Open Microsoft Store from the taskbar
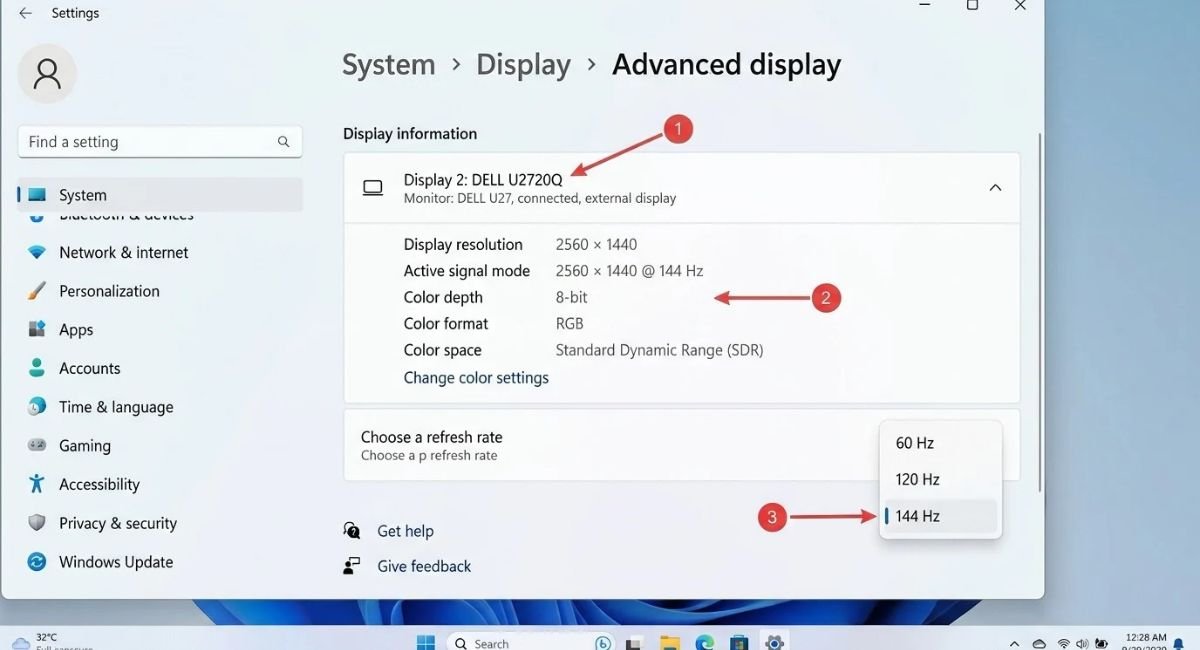The image size is (1200, 650). 739,643
